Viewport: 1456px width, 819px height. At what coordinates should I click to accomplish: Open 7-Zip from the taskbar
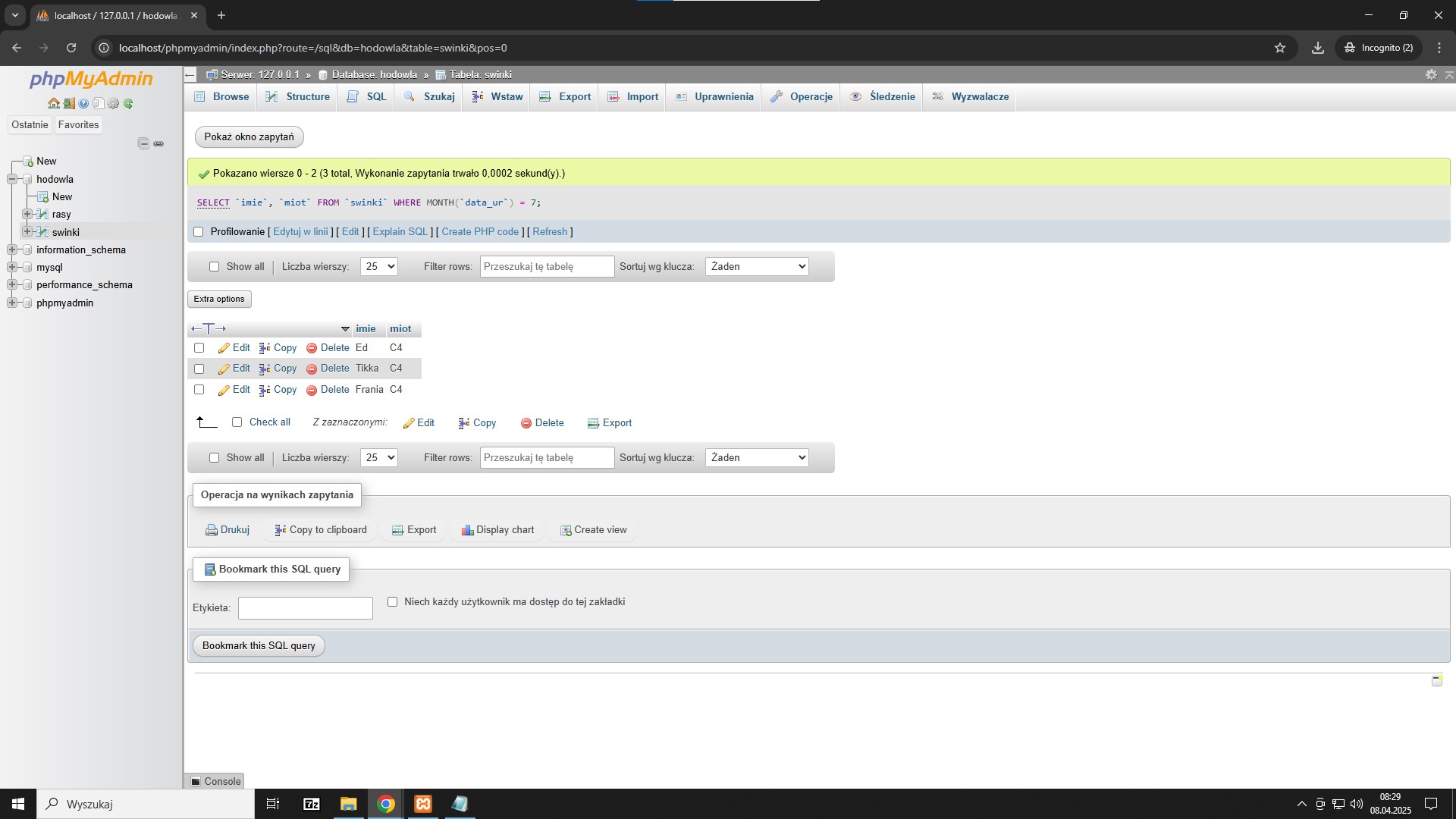coord(311,804)
